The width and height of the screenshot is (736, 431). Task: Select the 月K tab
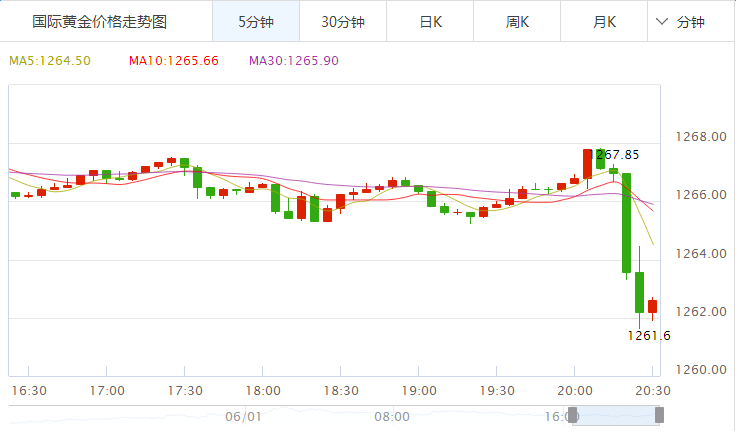(x=604, y=22)
